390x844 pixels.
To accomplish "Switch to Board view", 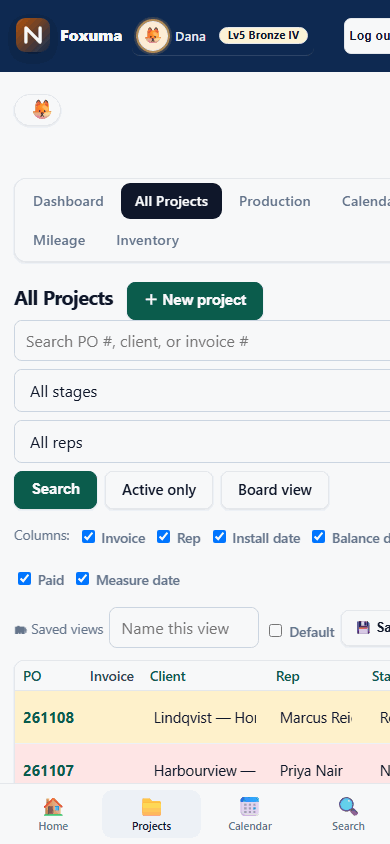I will [x=275, y=490].
